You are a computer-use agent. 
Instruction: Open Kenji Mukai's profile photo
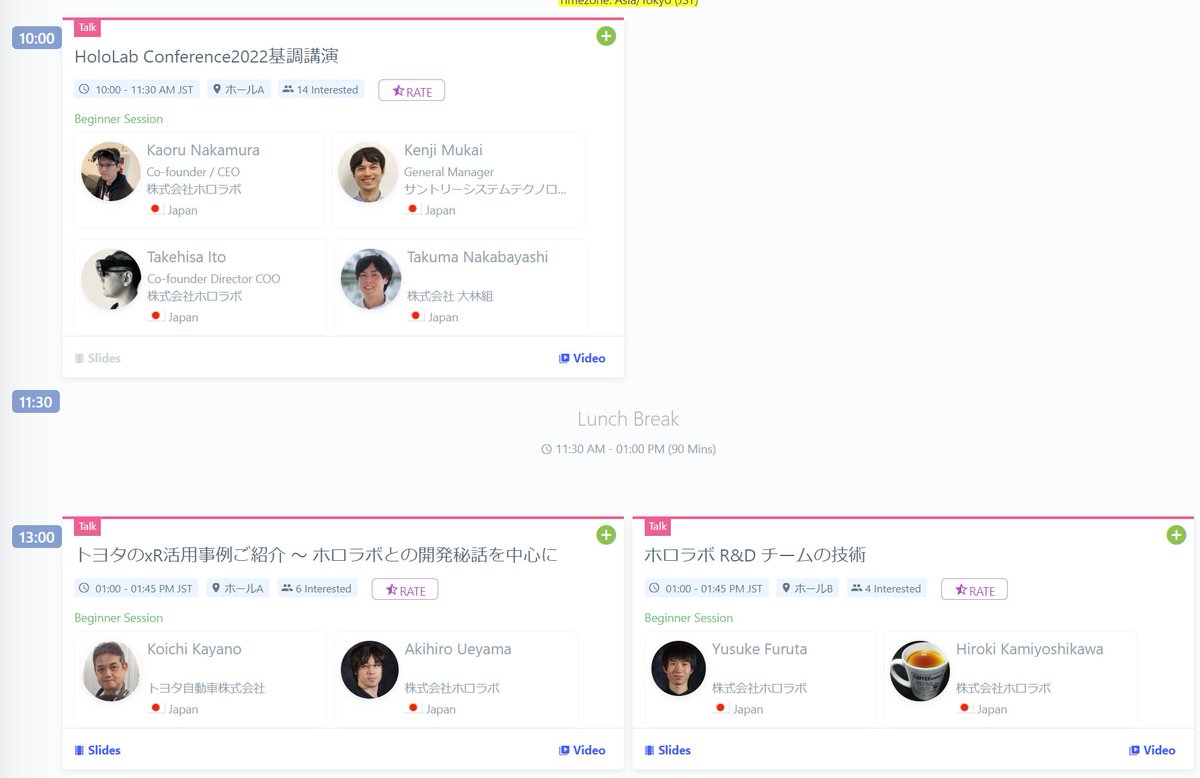(x=368, y=173)
